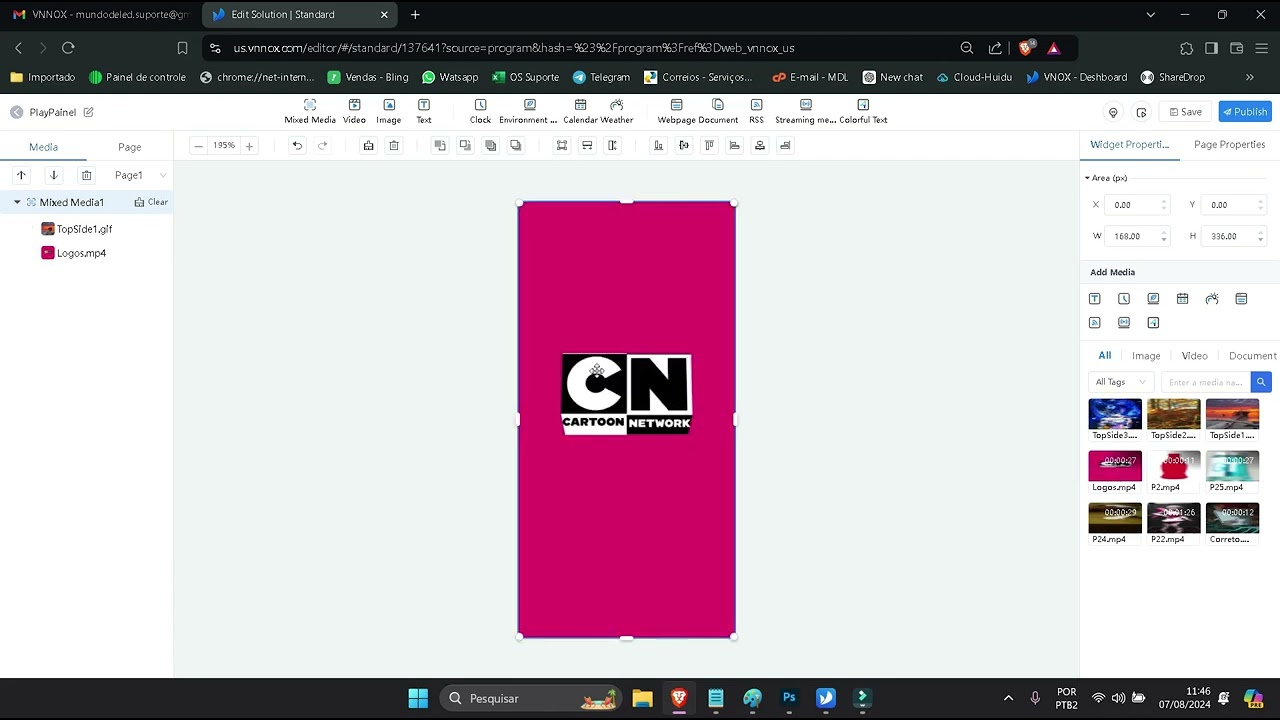The height and width of the screenshot is (720, 1280).
Task: Open the Widget Properties tab
Action: point(1129,145)
